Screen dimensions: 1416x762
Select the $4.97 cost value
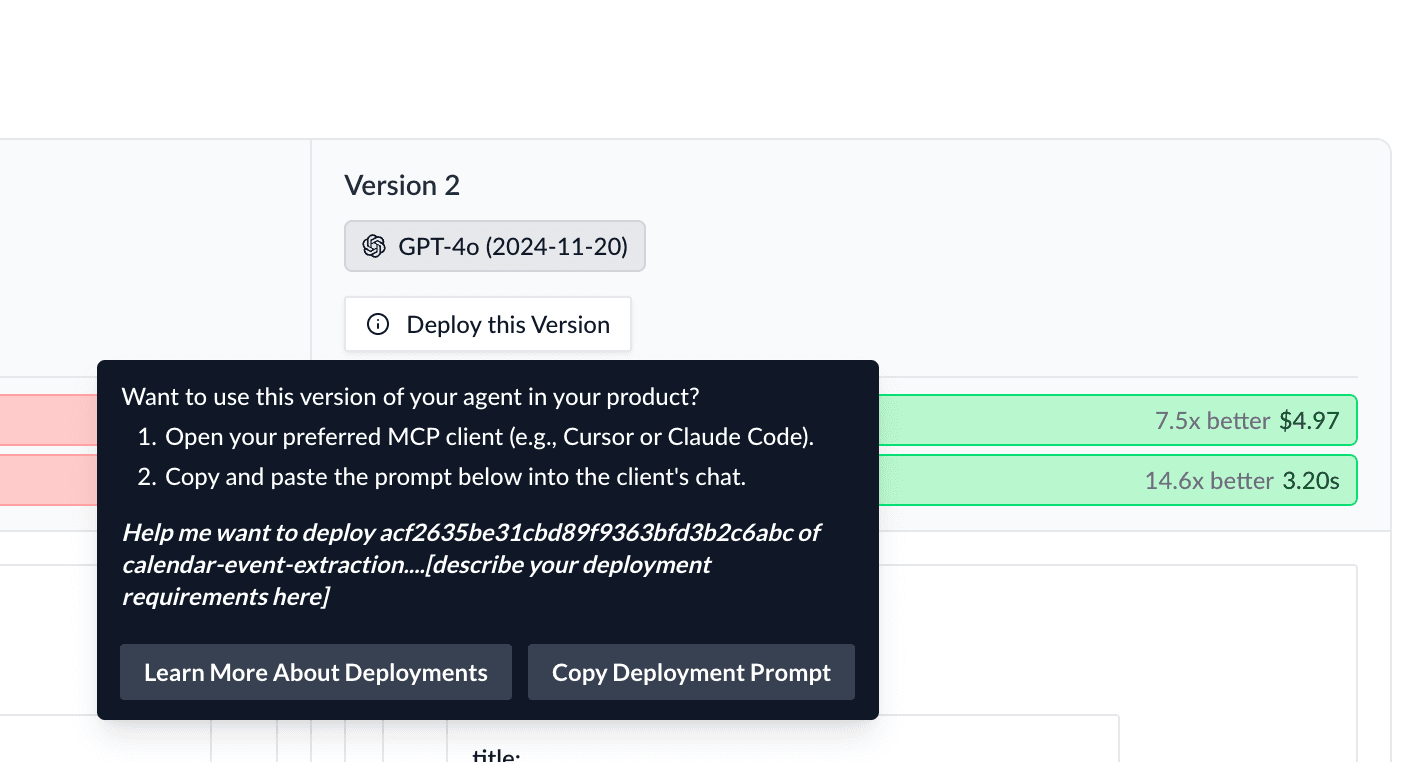(1311, 420)
